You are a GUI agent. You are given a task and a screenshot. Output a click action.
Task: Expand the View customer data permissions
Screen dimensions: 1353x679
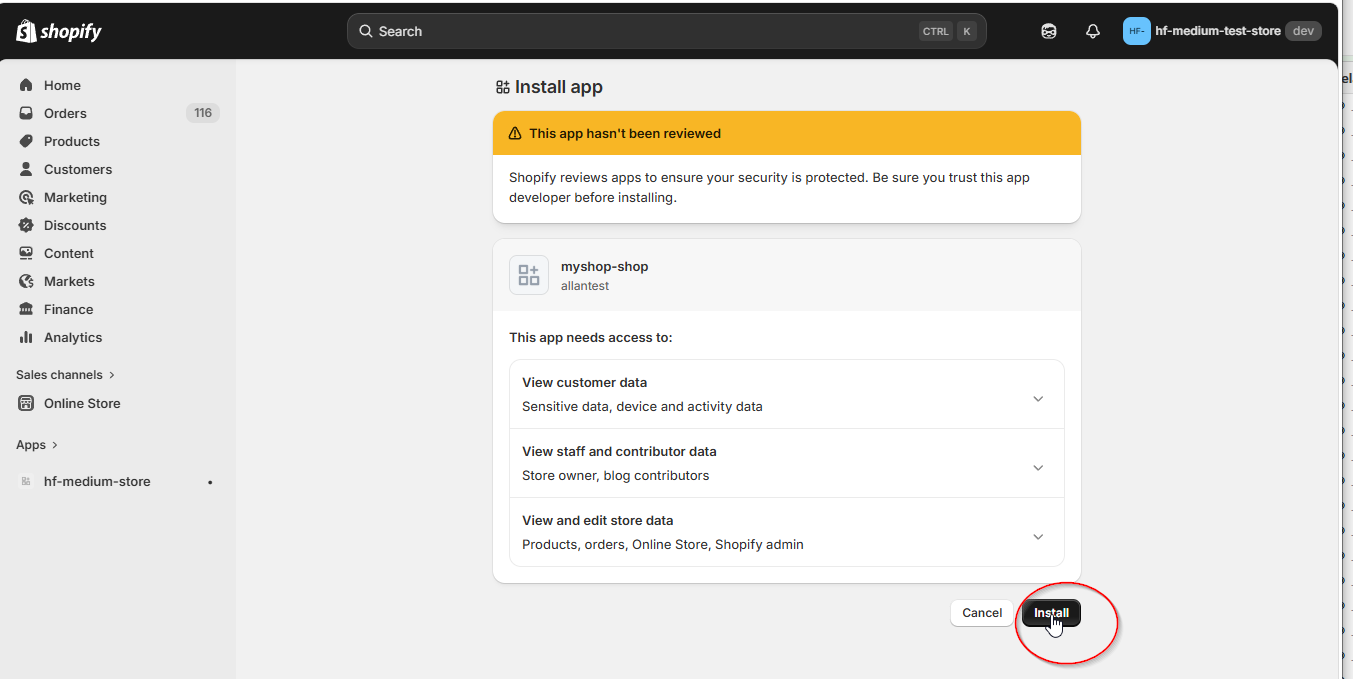coord(1037,397)
